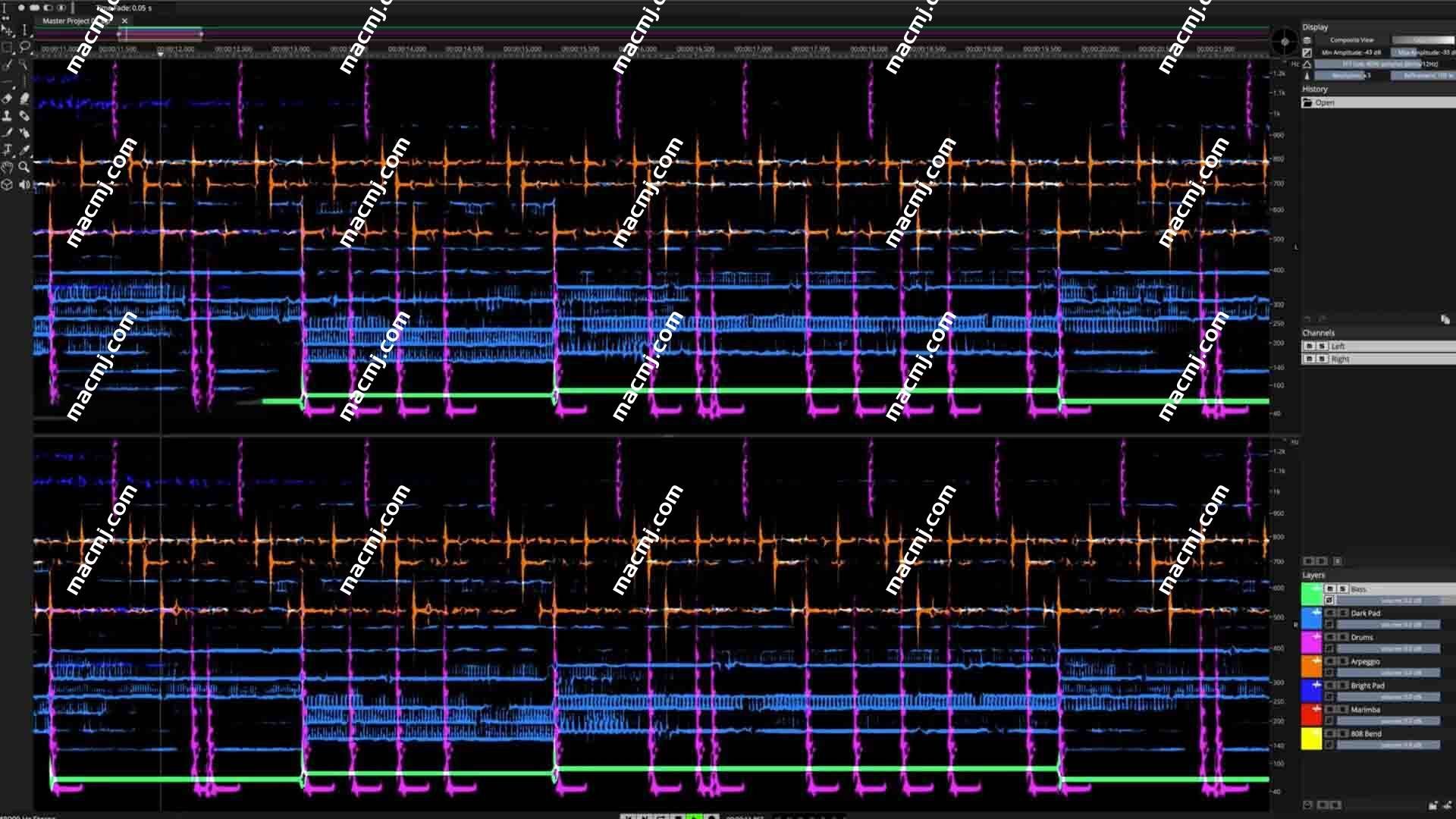Click the orange Arpeggio color swatch
The width and height of the screenshot is (1456, 819).
click(x=1312, y=667)
